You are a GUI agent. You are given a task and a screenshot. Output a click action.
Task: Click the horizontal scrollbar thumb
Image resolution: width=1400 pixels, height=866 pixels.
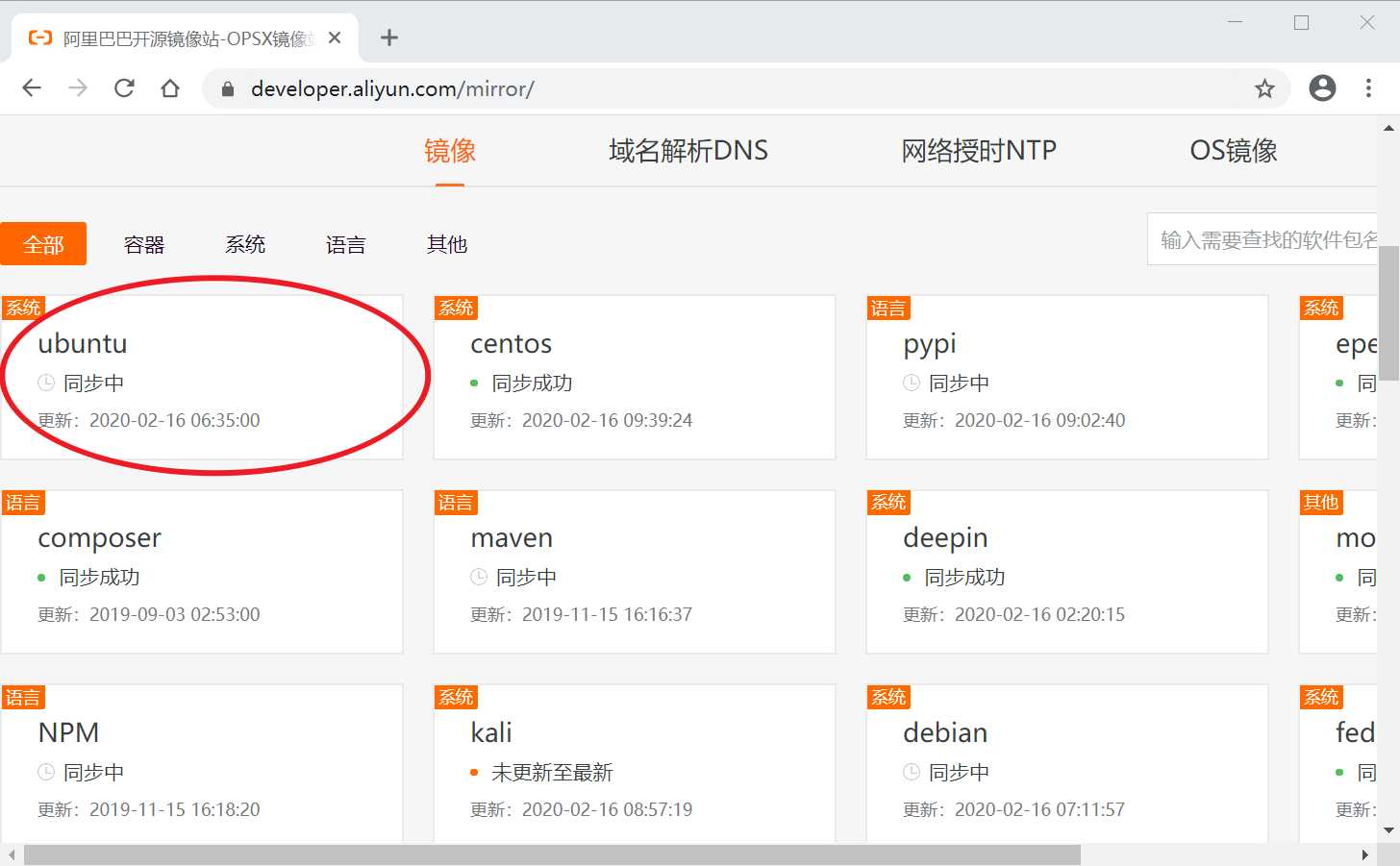point(552,855)
